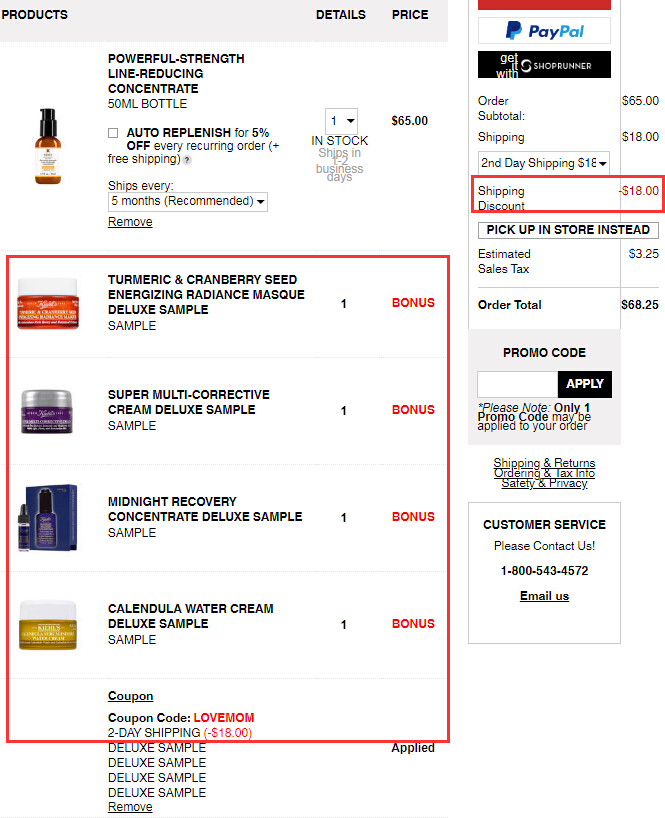Click the promo code input field
665x818 pixels.
[x=517, y=384]
